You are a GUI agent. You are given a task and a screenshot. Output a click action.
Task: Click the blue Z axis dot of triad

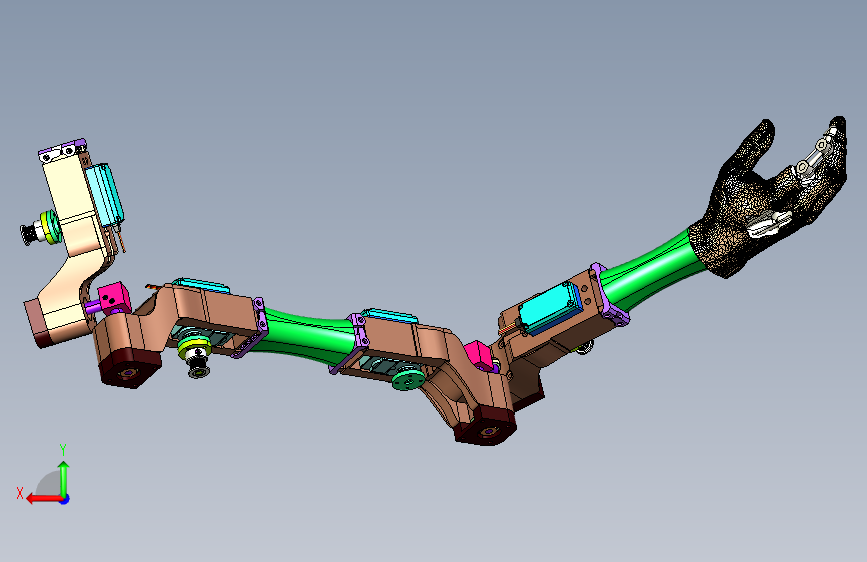(65, 499)
